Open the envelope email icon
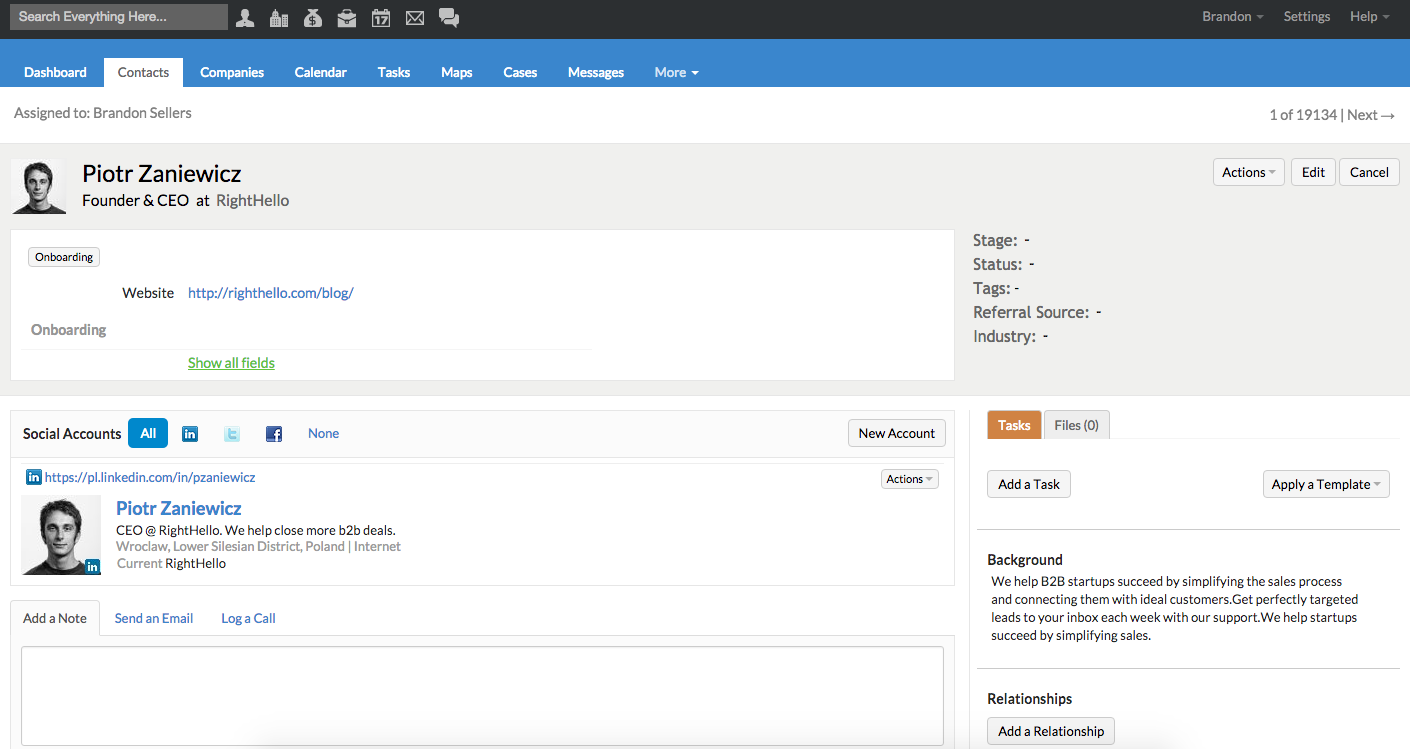 pos(415,17)
